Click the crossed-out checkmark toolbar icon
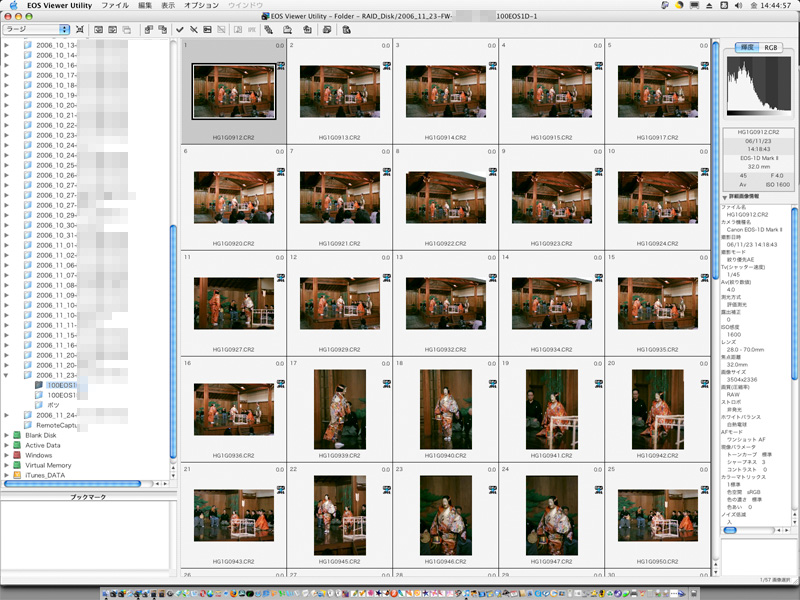Screen dimensions: 800x600 coord(194,30)
